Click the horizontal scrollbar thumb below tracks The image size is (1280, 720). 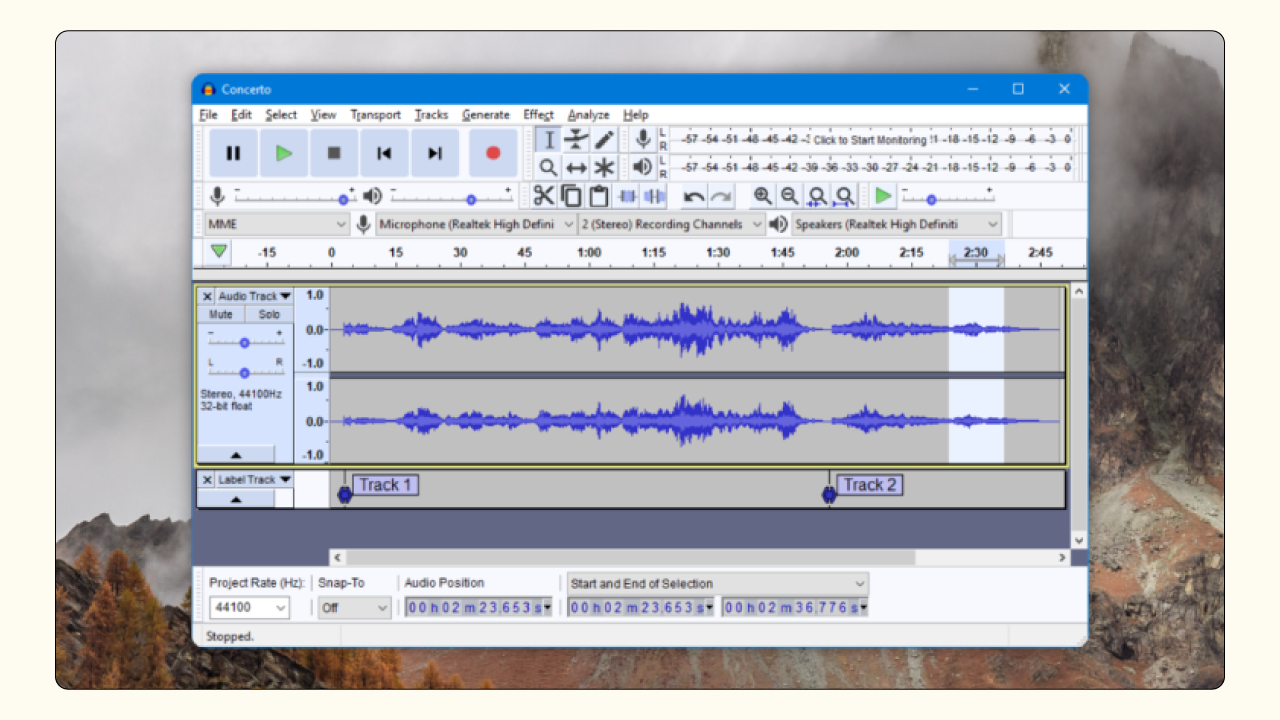coord(630,557)
